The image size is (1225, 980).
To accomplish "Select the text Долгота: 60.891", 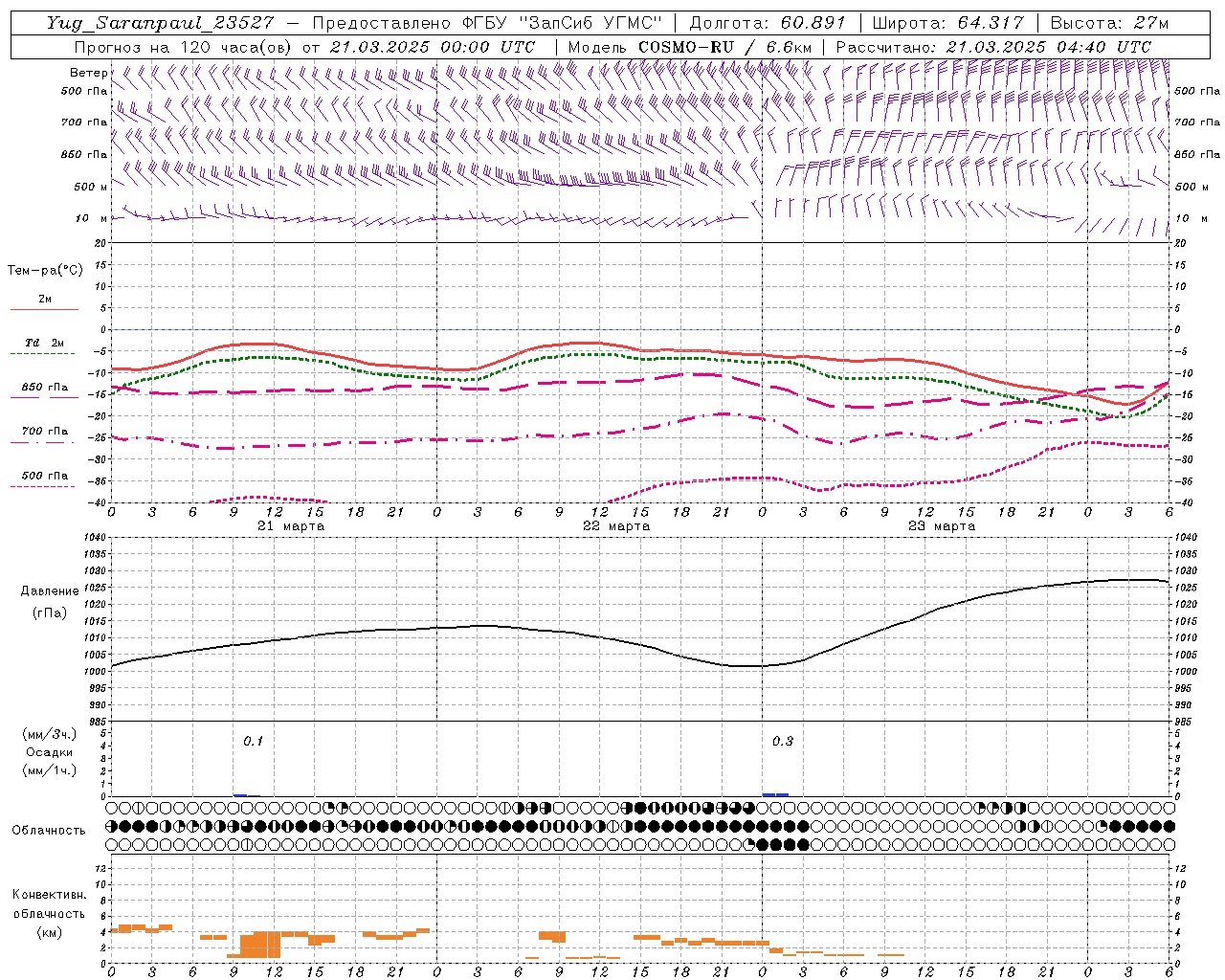I will pyautogui.click(x=768, y=23).
